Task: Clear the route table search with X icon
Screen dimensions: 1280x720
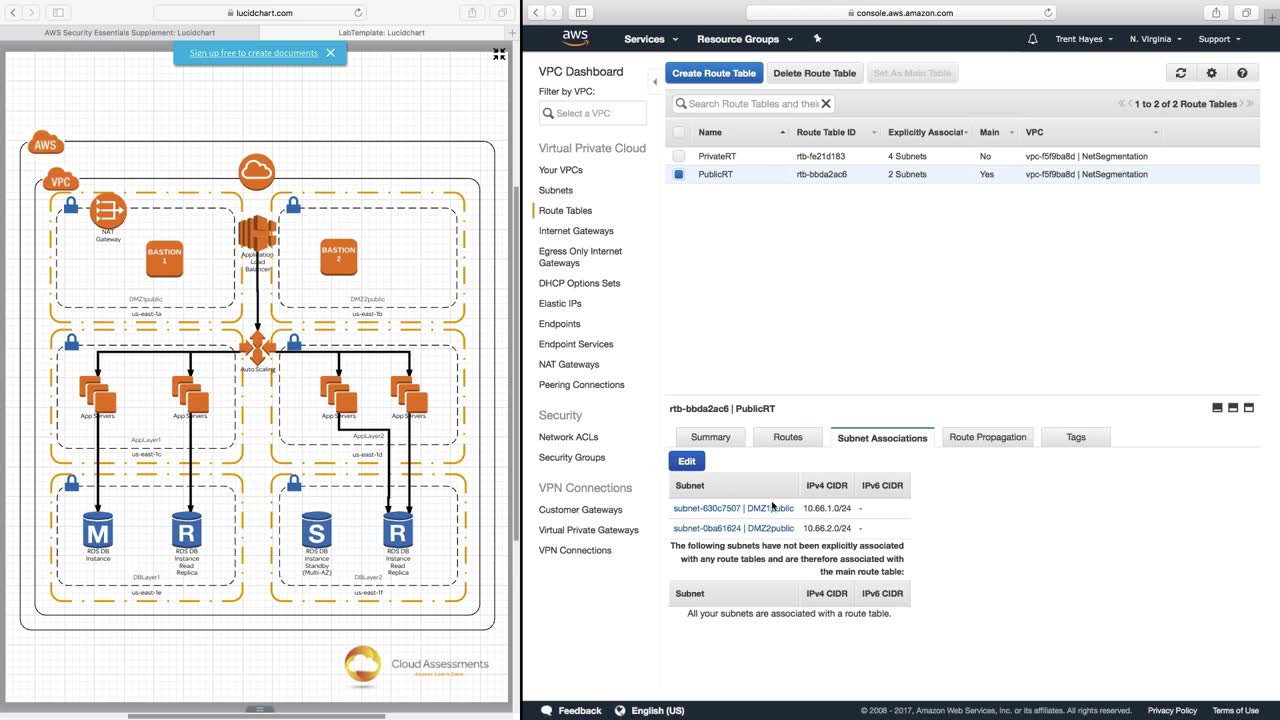Action: tap(826, 104)
